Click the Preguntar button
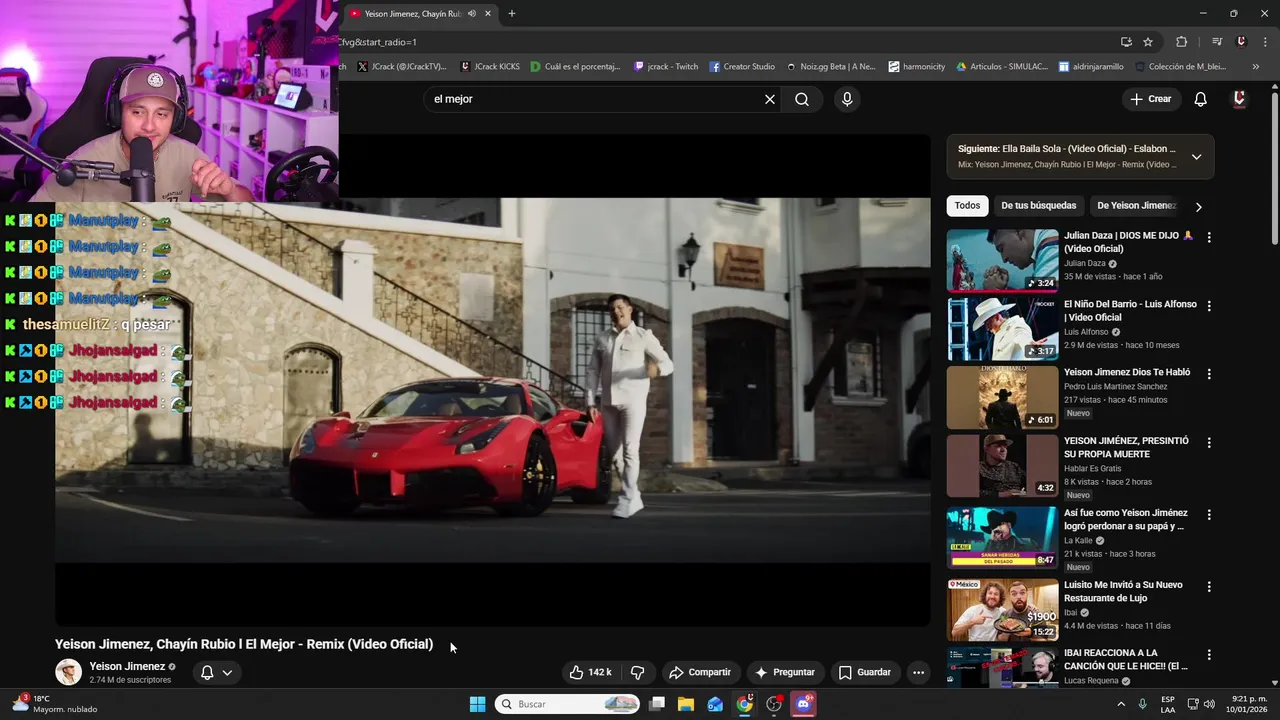 click(x=785, y=672)
